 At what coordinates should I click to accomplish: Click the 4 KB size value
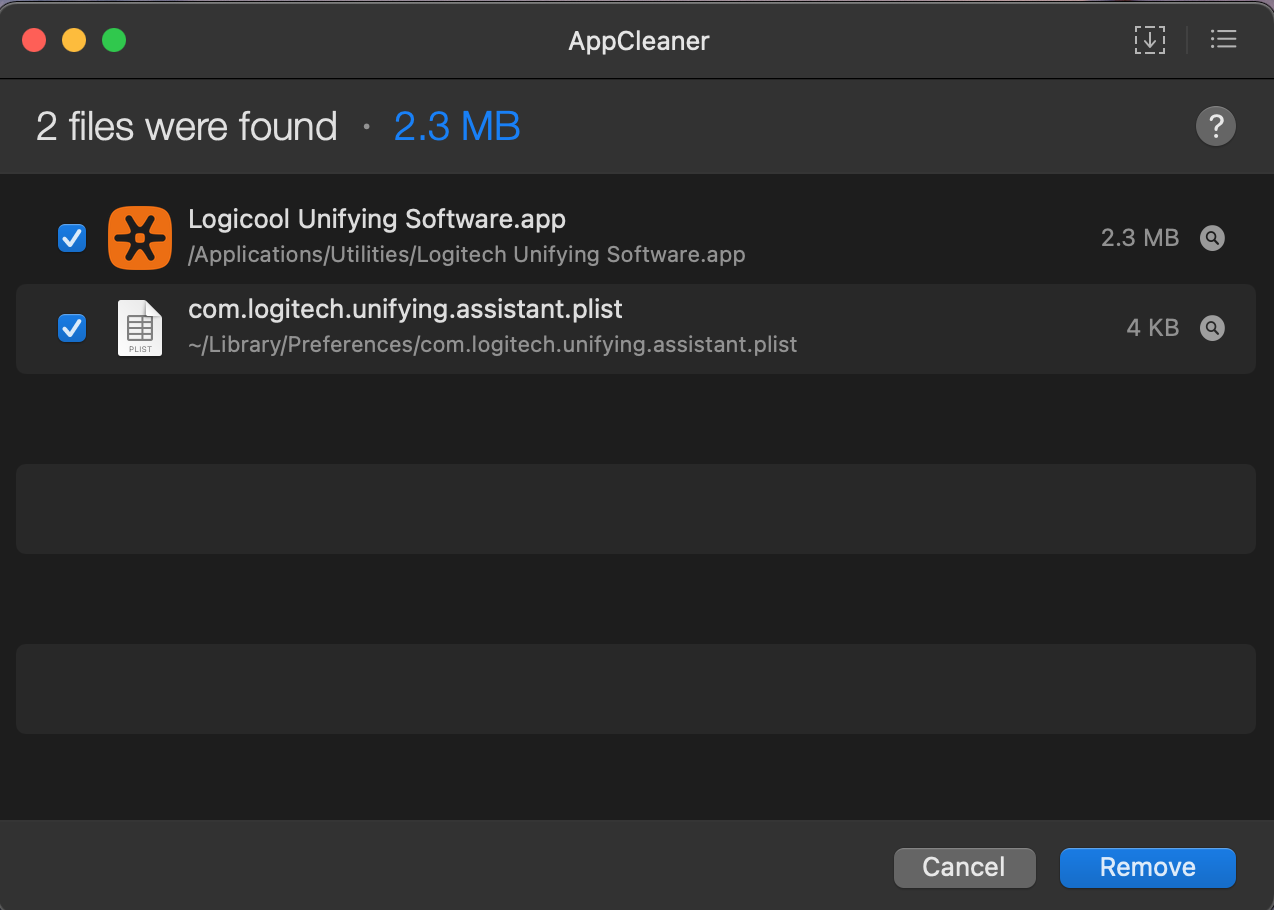[1153, 328]
